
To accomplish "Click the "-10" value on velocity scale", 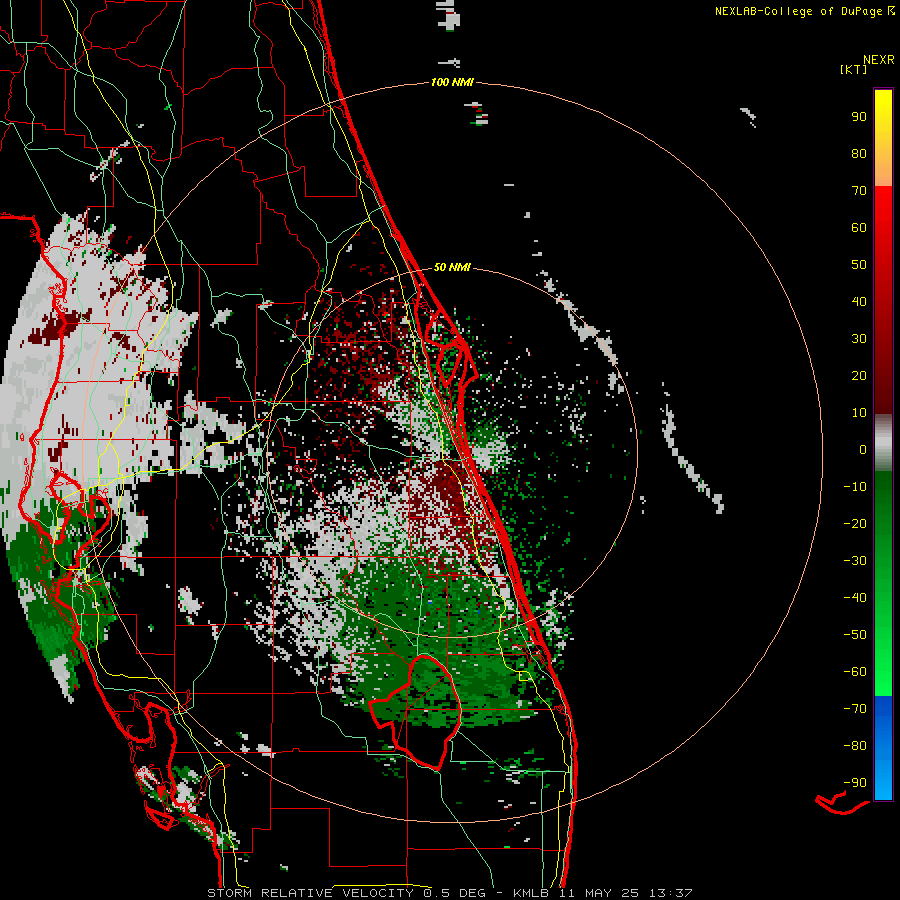I will click(855, 487).
